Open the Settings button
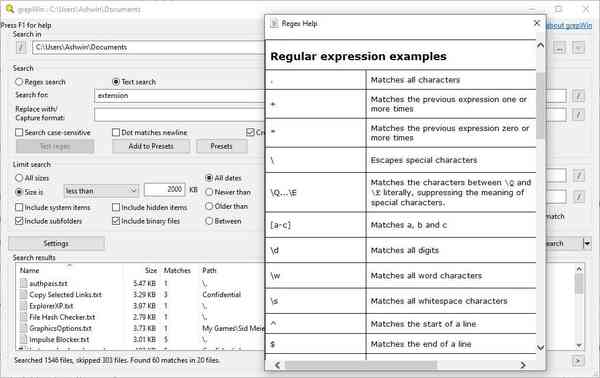The width and height of the screenshot is (600, 378). pyautogui.click(x=56, y=243)
